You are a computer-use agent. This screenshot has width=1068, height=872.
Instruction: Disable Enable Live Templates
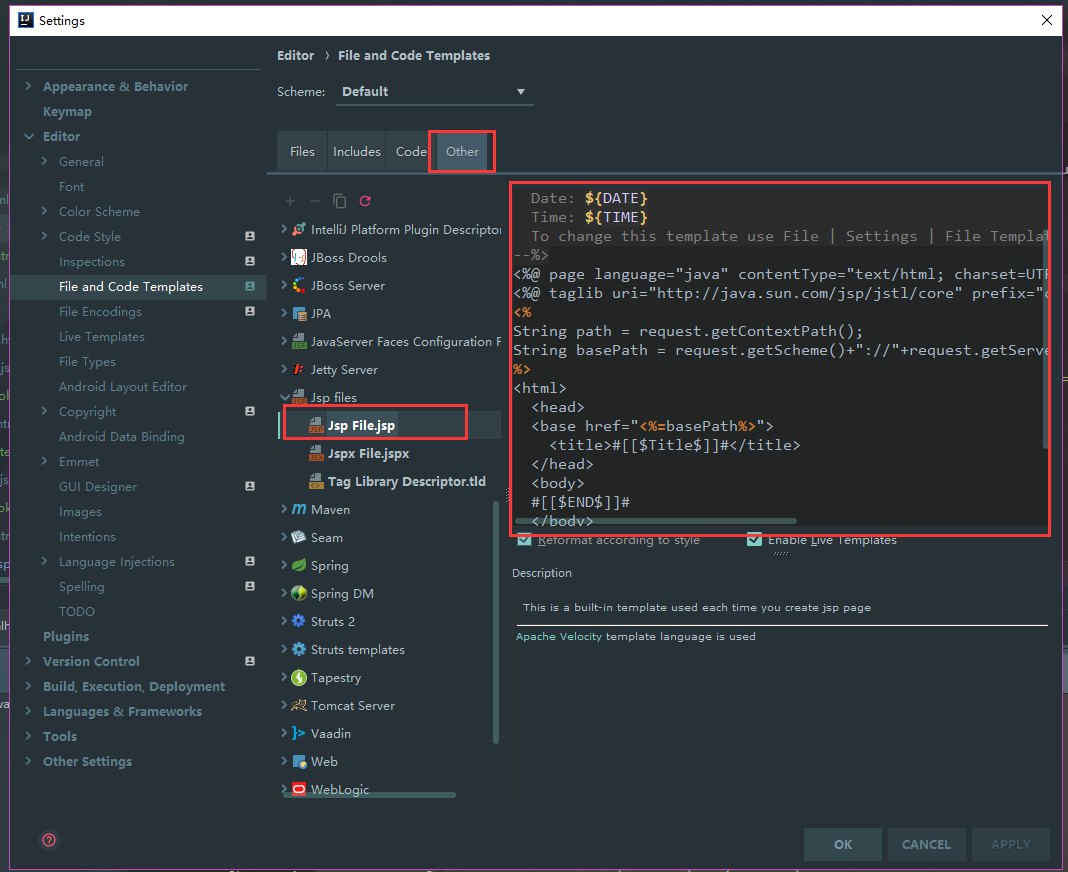[x=755, y=539]
